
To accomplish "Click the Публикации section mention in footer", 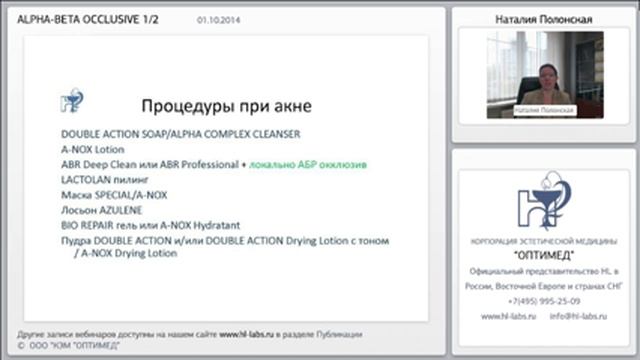I will pyautogui.click(x=339, y=334).
